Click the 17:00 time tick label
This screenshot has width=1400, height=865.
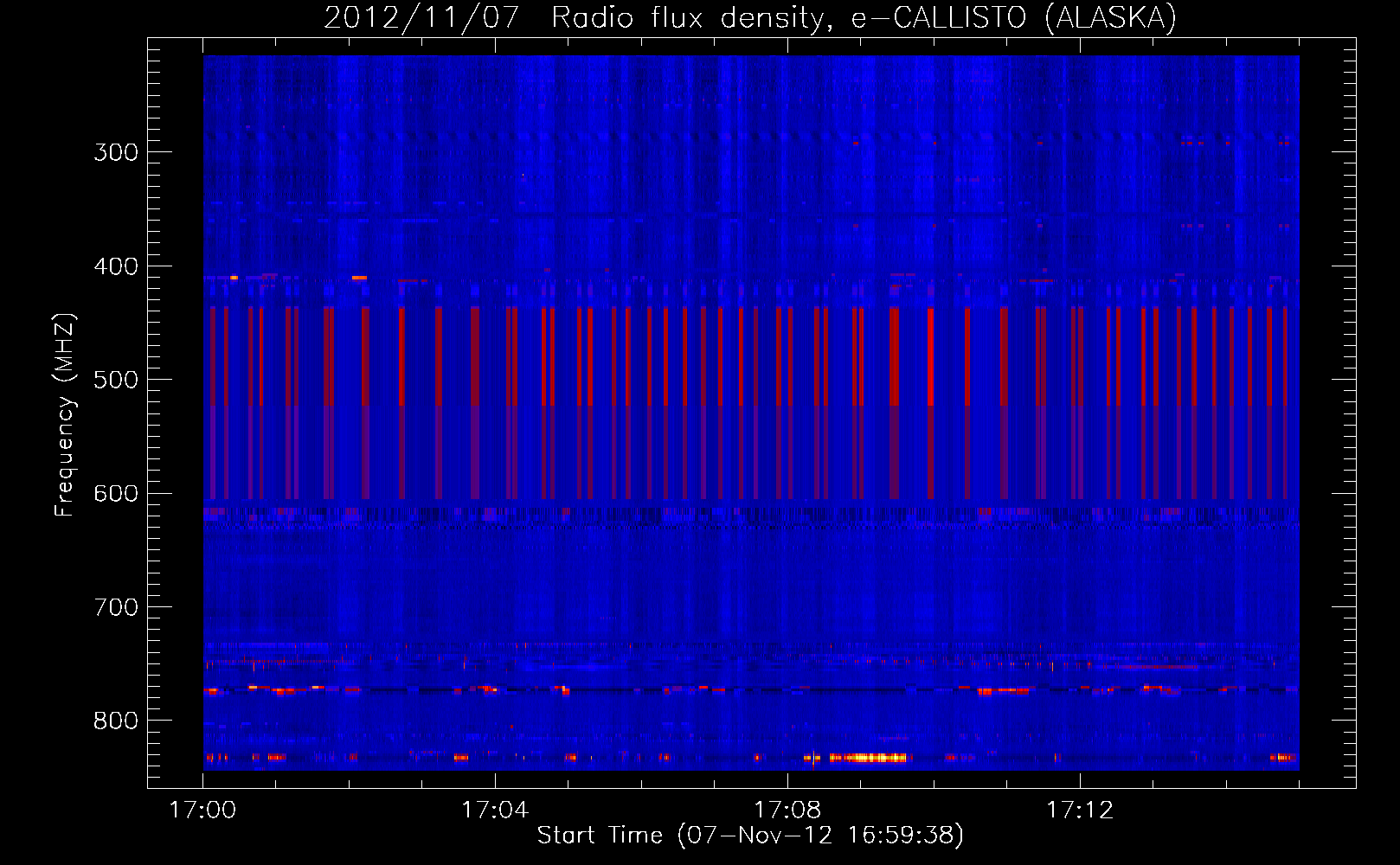(x=202, y=810)
